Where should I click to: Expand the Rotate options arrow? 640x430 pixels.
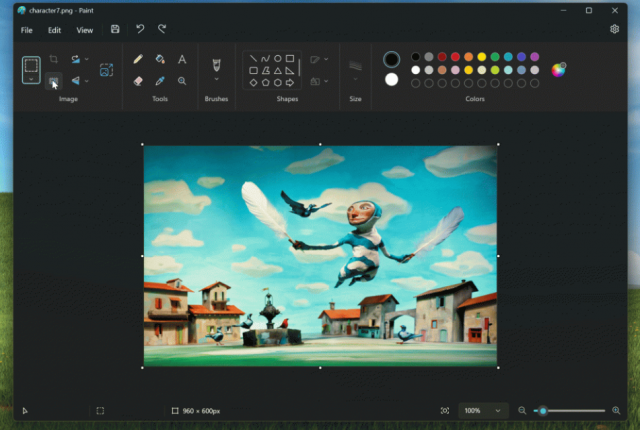(87, 59)
